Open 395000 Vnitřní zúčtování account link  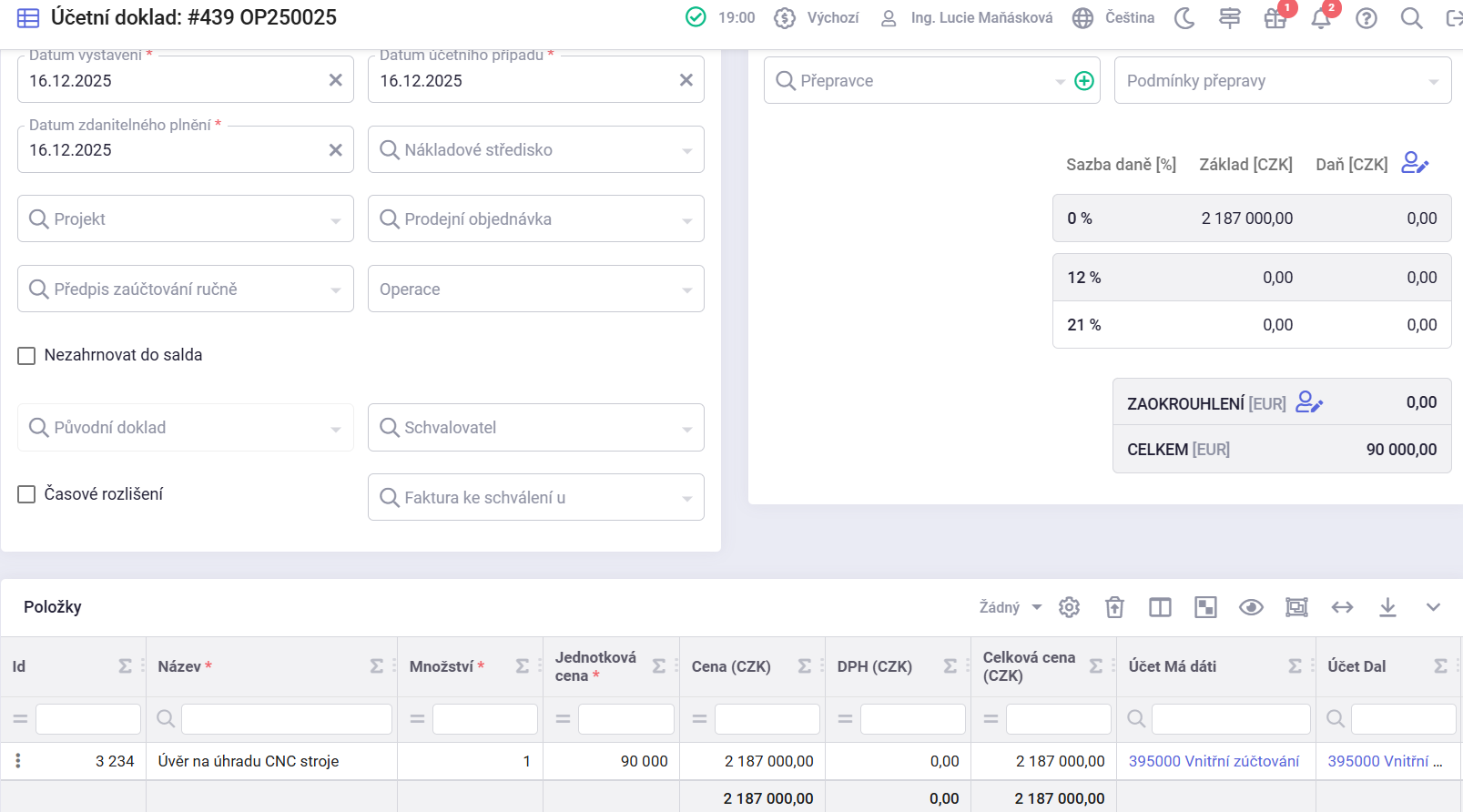[x=1214, y=761]
